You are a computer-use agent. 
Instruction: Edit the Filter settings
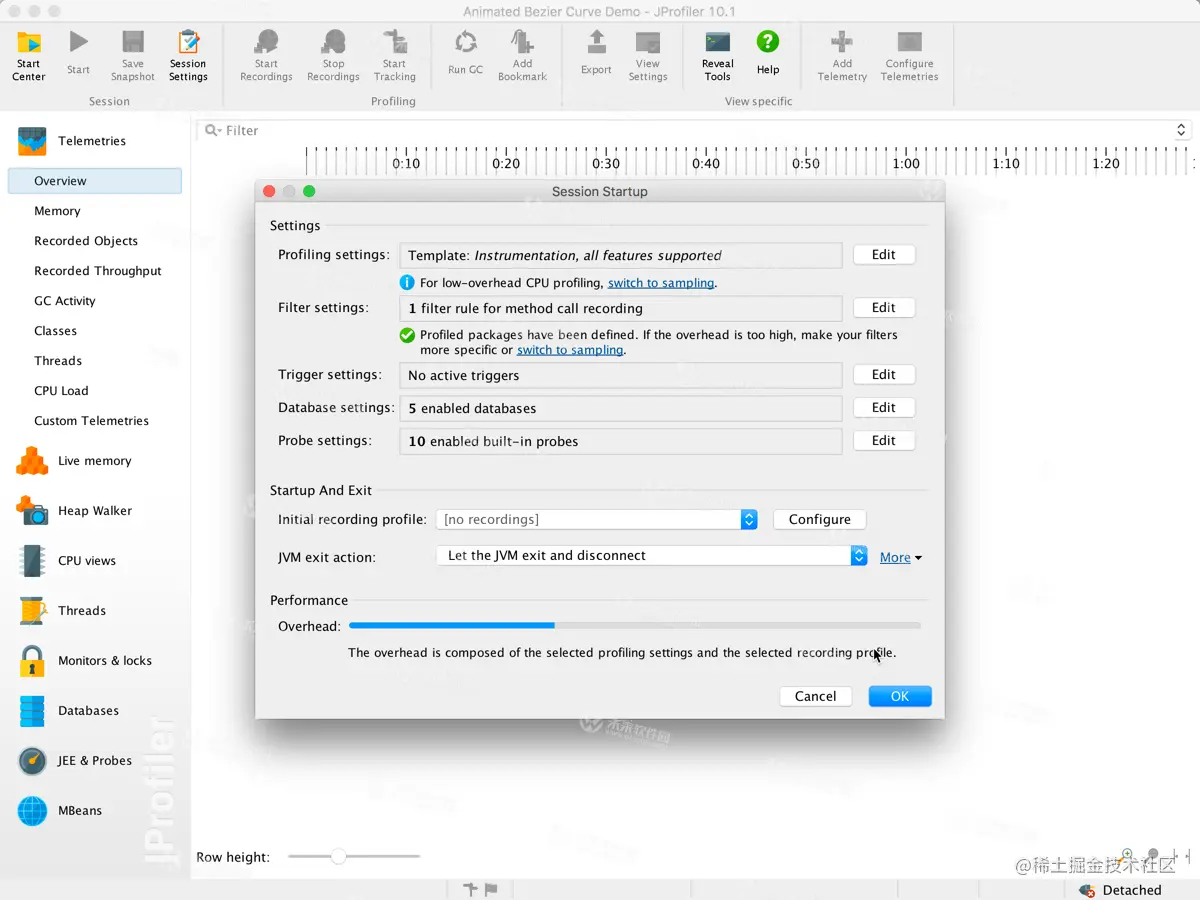pyautogui.click(x=884, y=308)
